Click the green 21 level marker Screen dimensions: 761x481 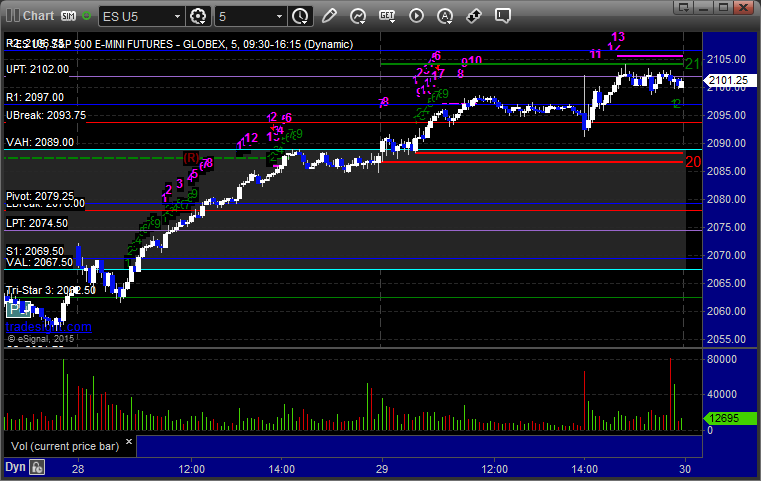click(693, 64)
